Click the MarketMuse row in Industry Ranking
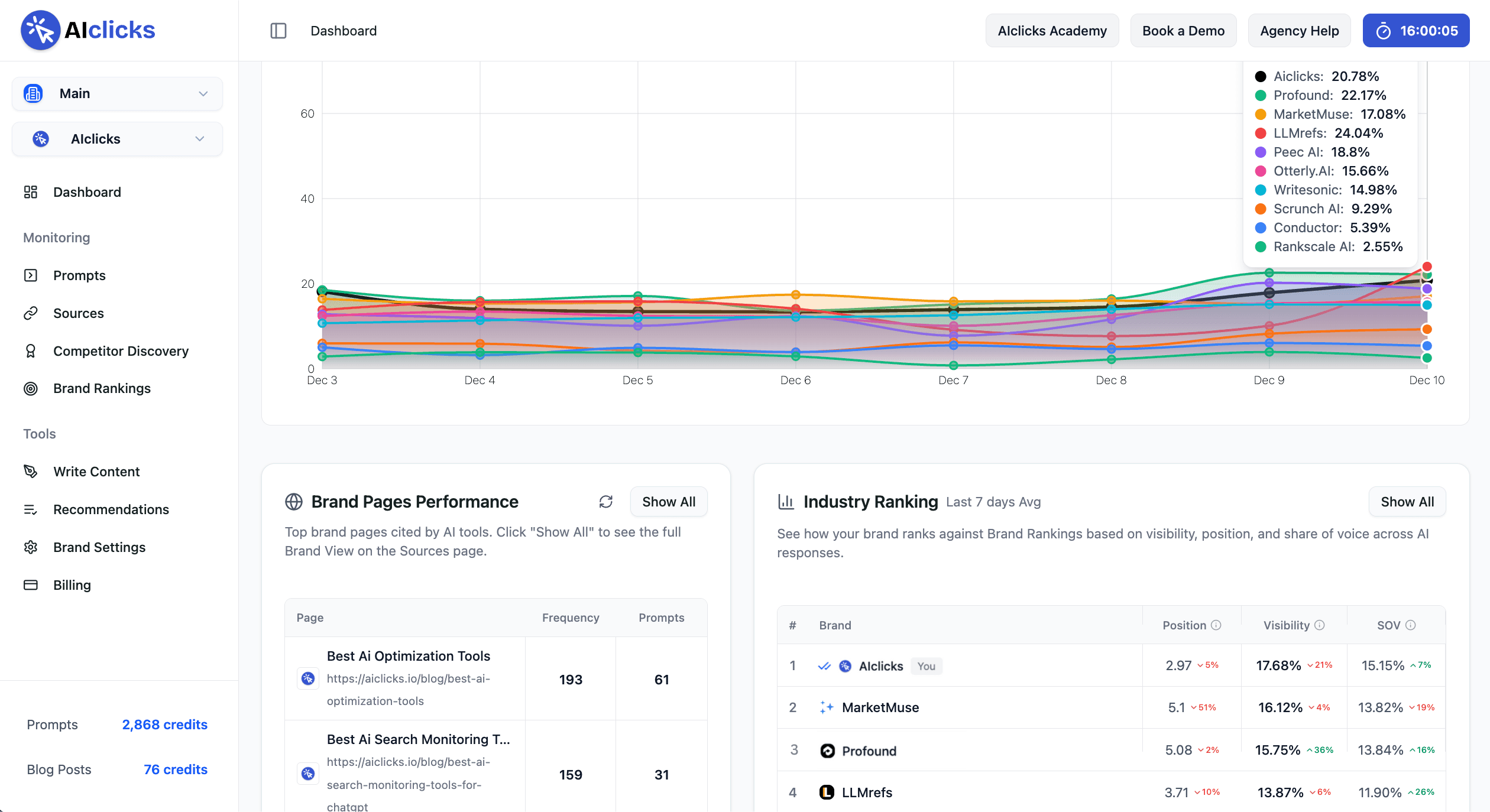This screenshot has height=812, width=1490. point(880,707)
